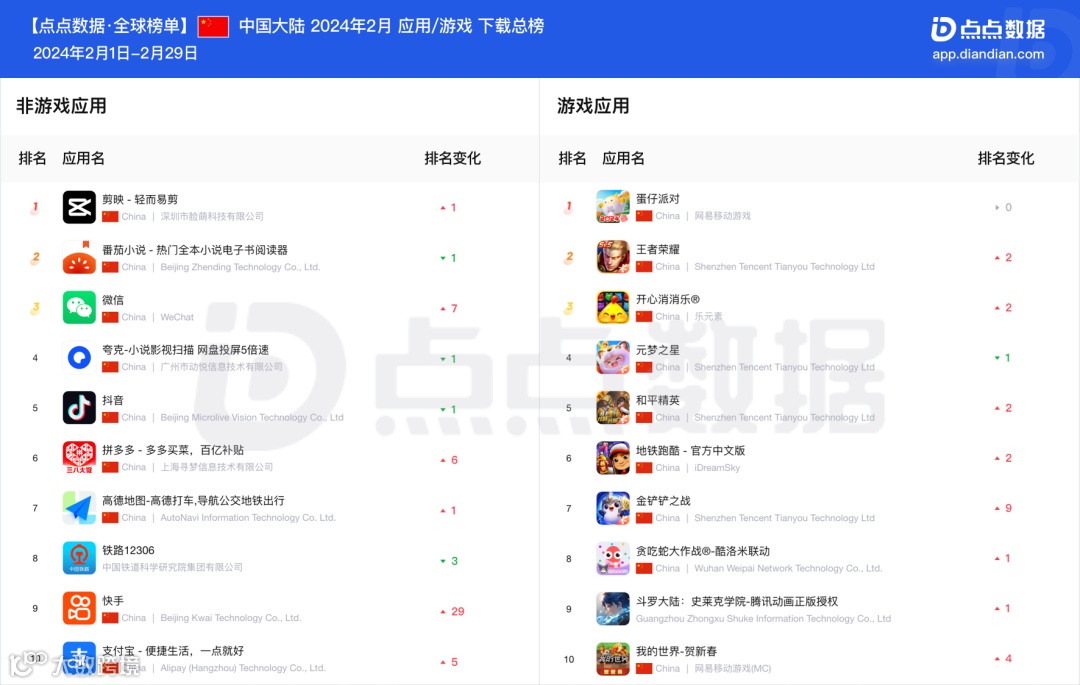Click the 剪映 (CapCut) app icon
Viewport: 1080px width, 685px height.
(x=79, y=207)
